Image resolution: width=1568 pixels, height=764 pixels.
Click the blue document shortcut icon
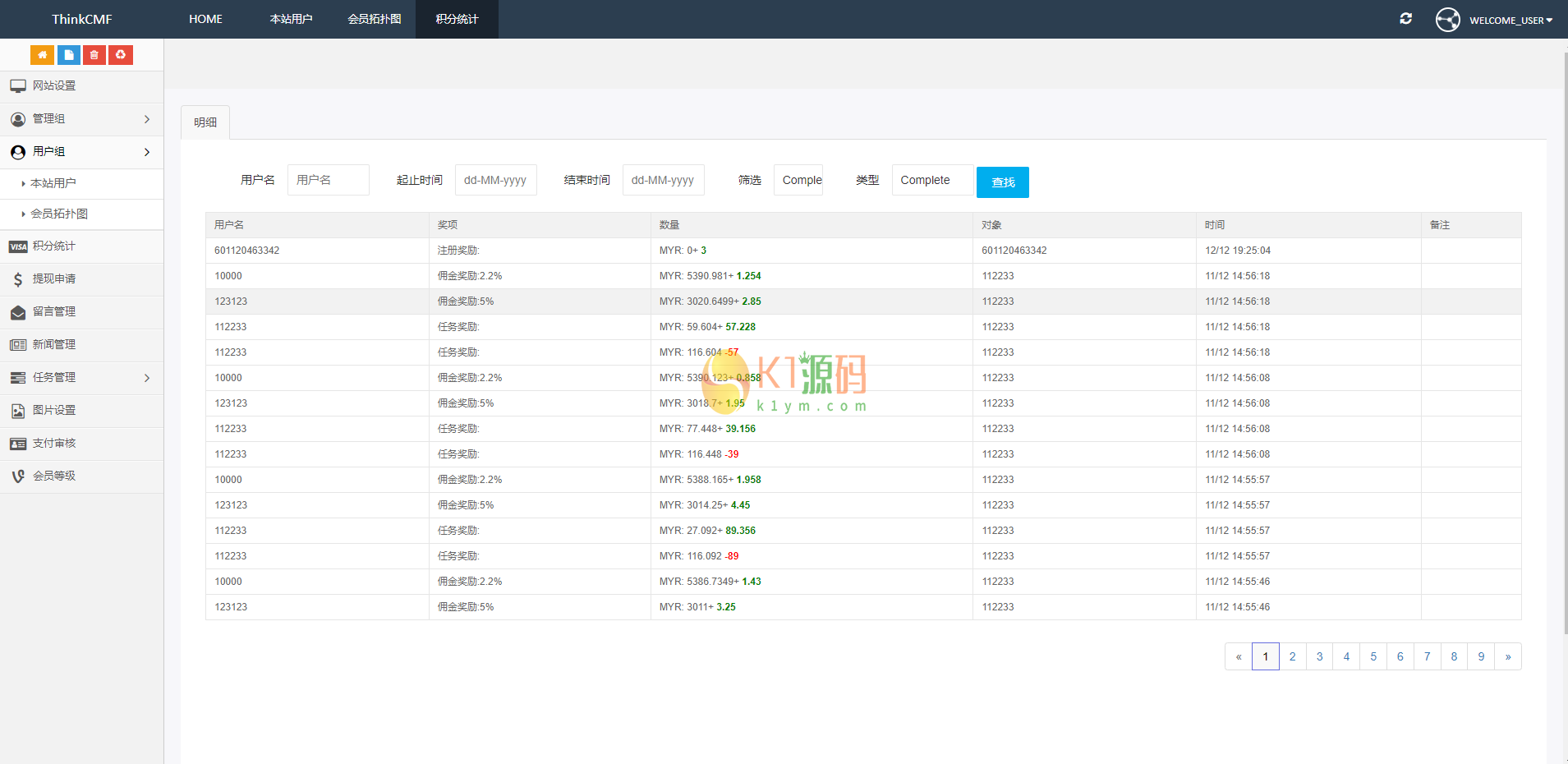click(68, 55)
